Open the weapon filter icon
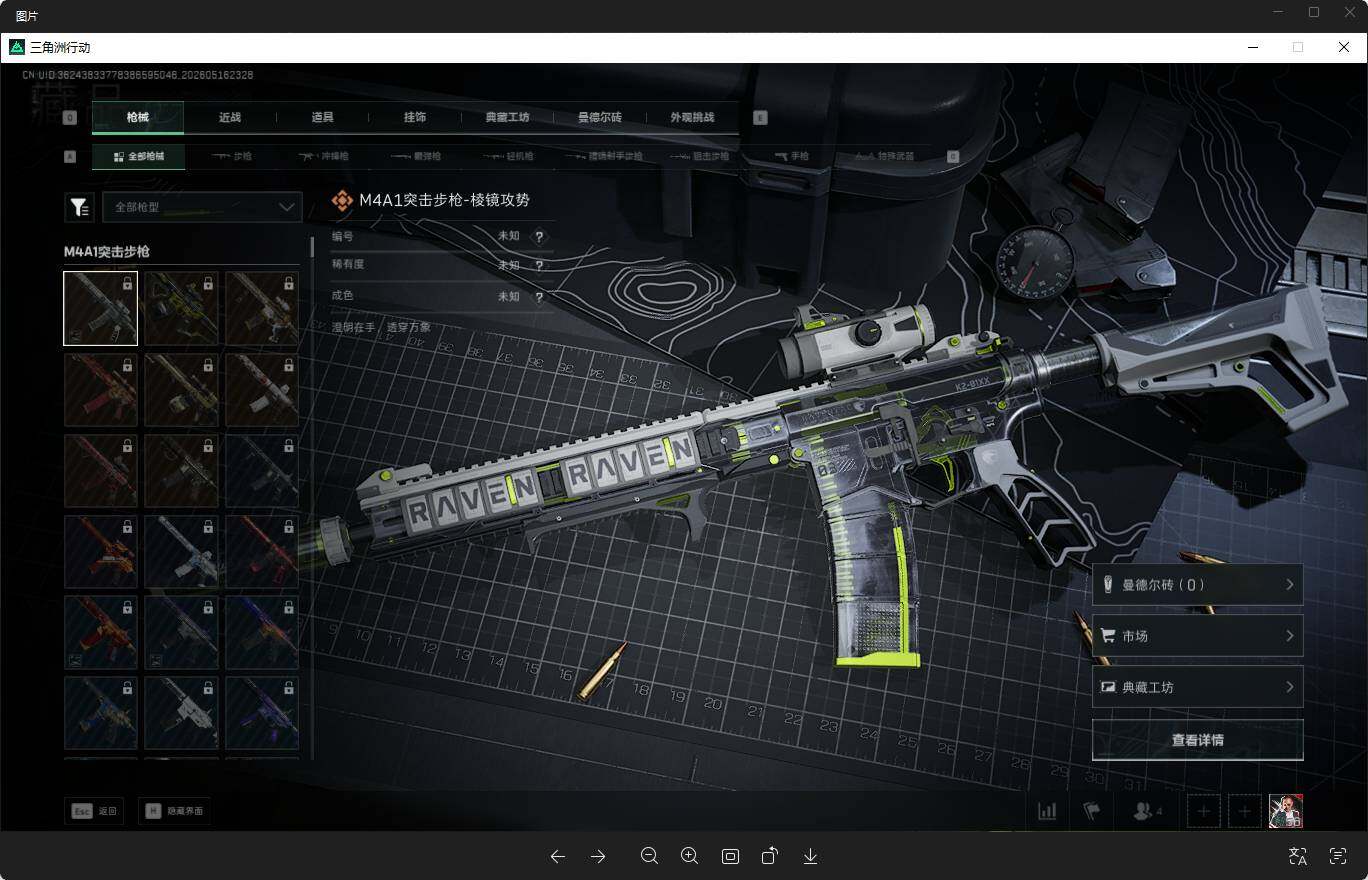This screenshot has width=1368, height=880. tap(79, 207)
